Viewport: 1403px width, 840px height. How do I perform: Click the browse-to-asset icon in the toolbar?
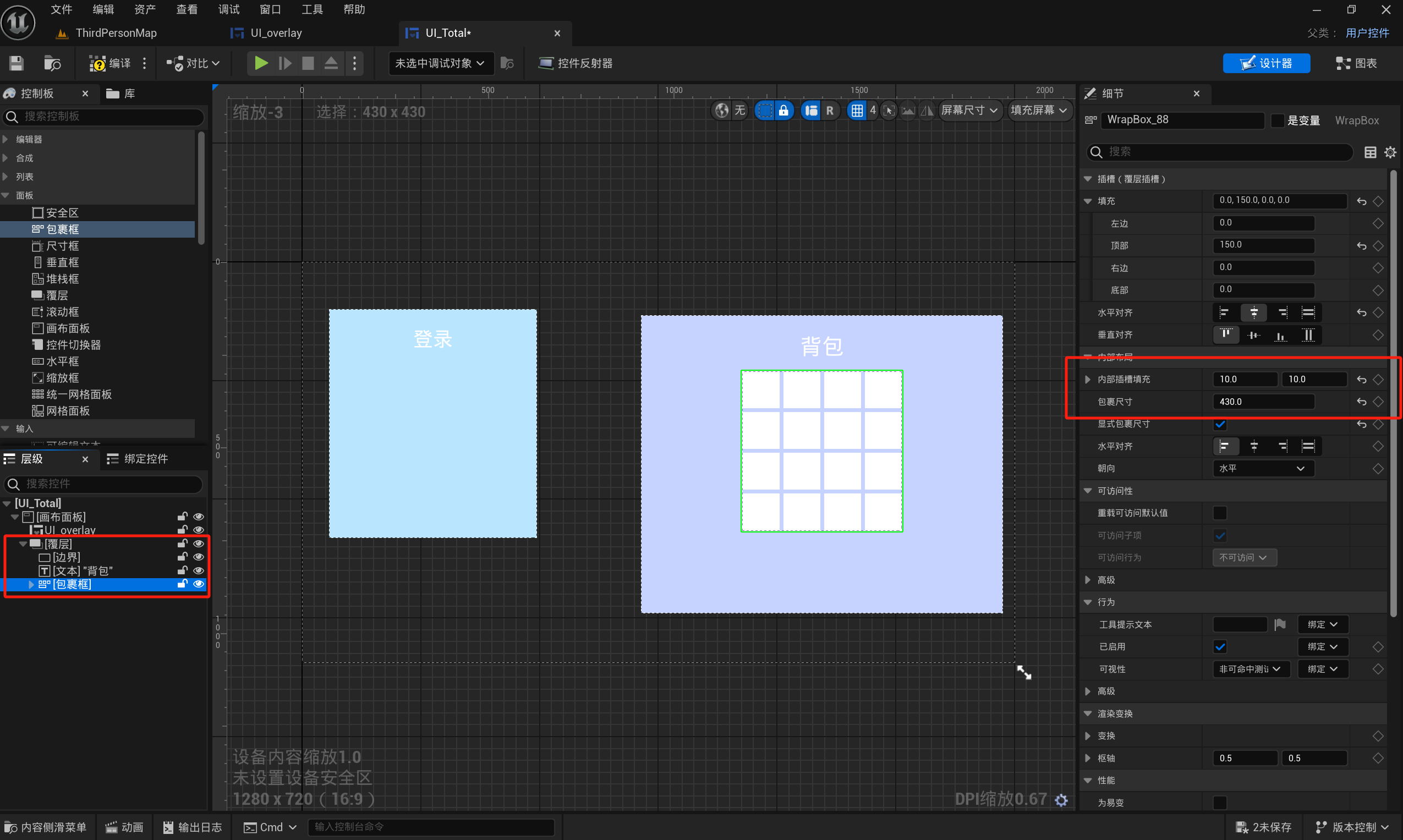pos(52,63)
